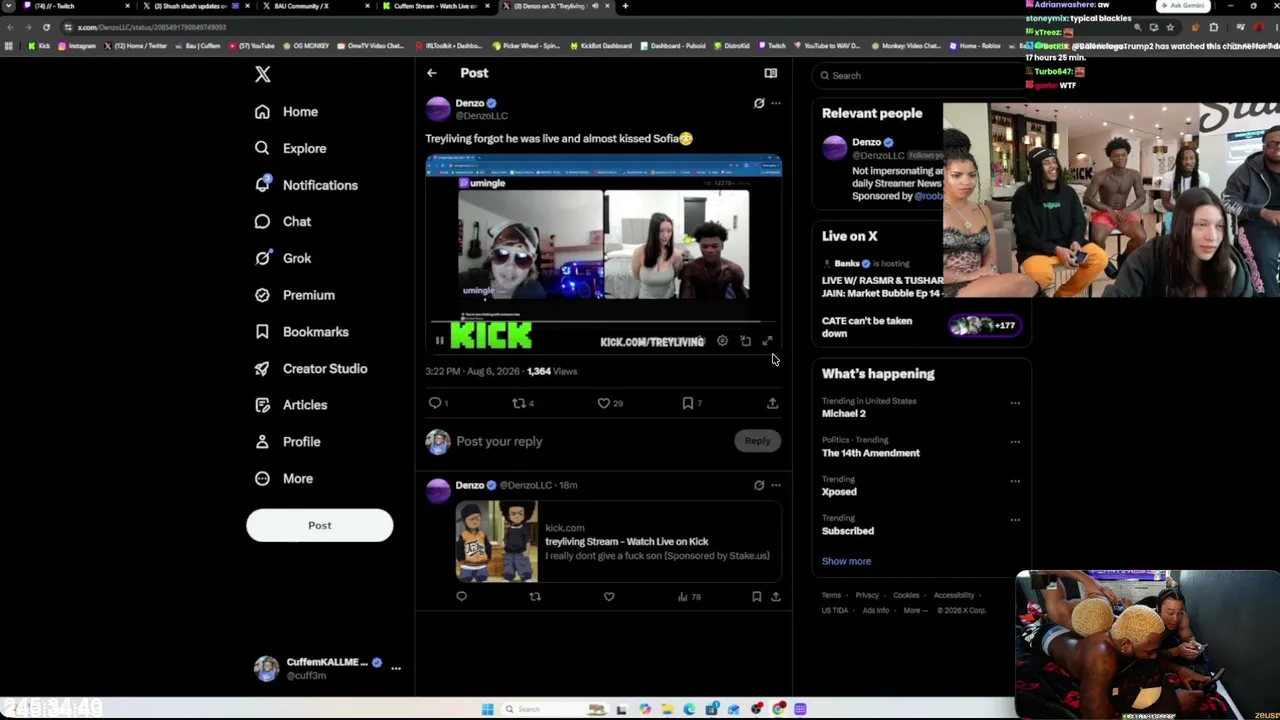Pause the embedded video
This screenshot has height=720, width=1280.
pos(439,341)
